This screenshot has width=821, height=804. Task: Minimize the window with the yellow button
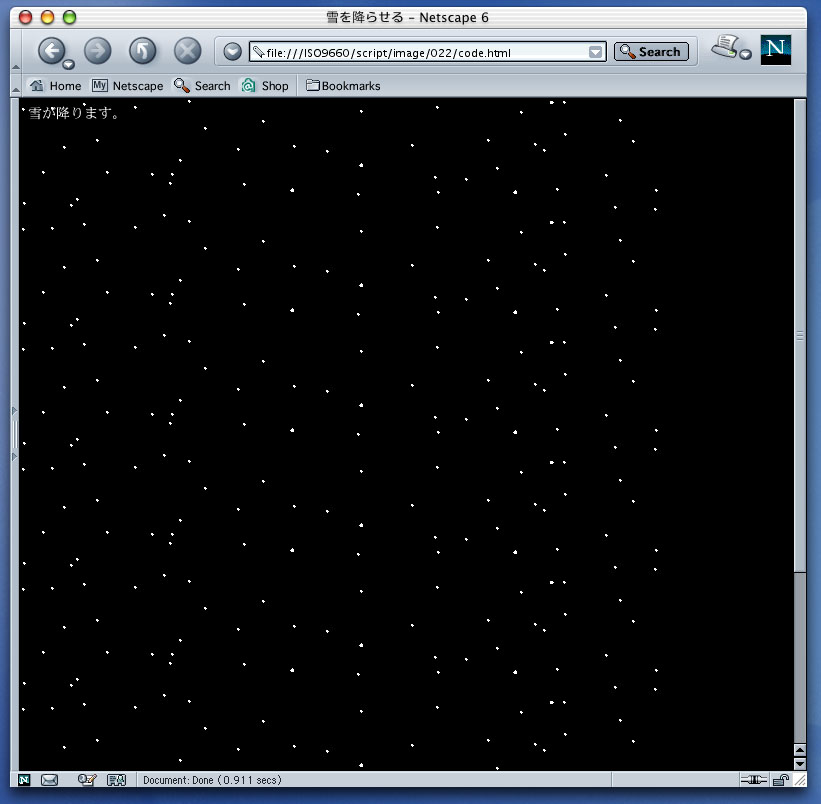point(47,17)
